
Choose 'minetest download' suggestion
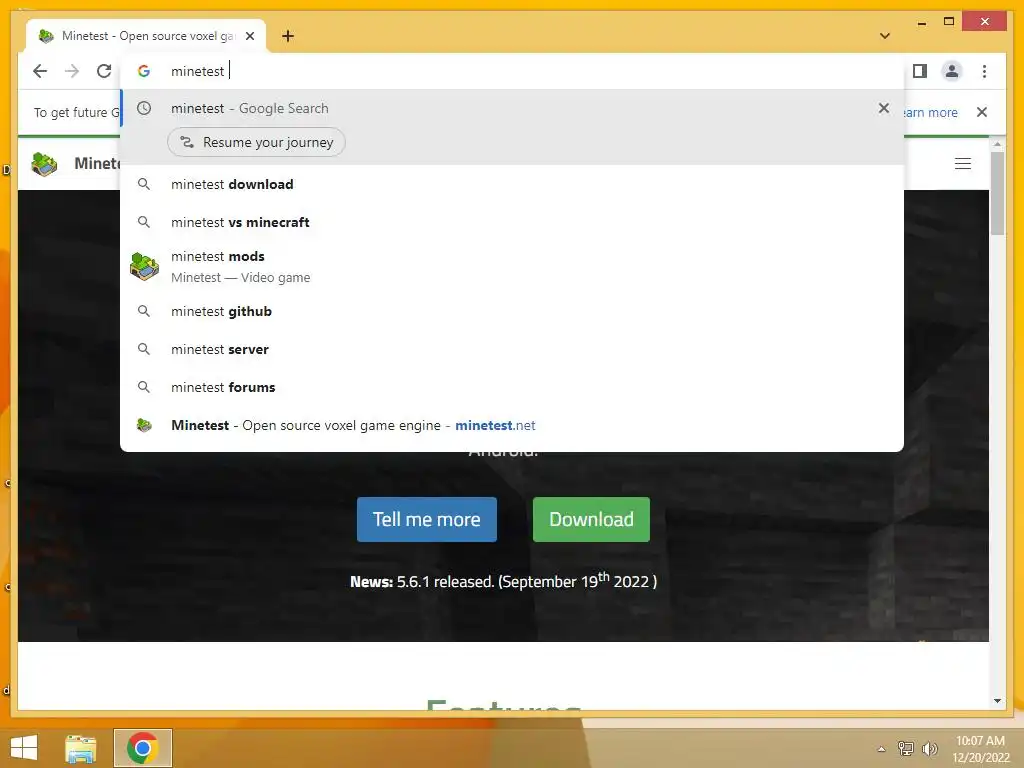click(512, 184)
